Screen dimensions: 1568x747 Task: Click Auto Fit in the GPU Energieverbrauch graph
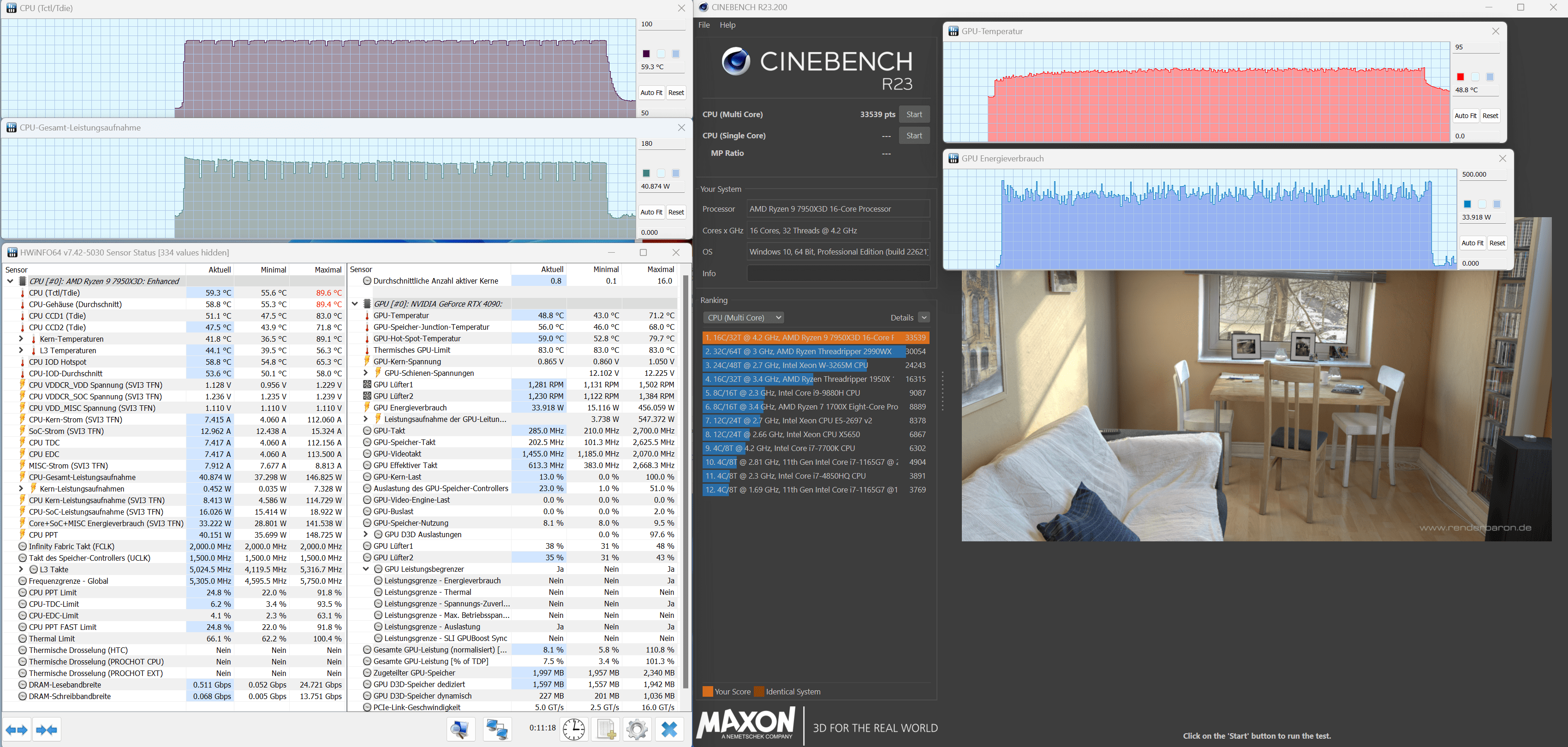coord(1473,243)
